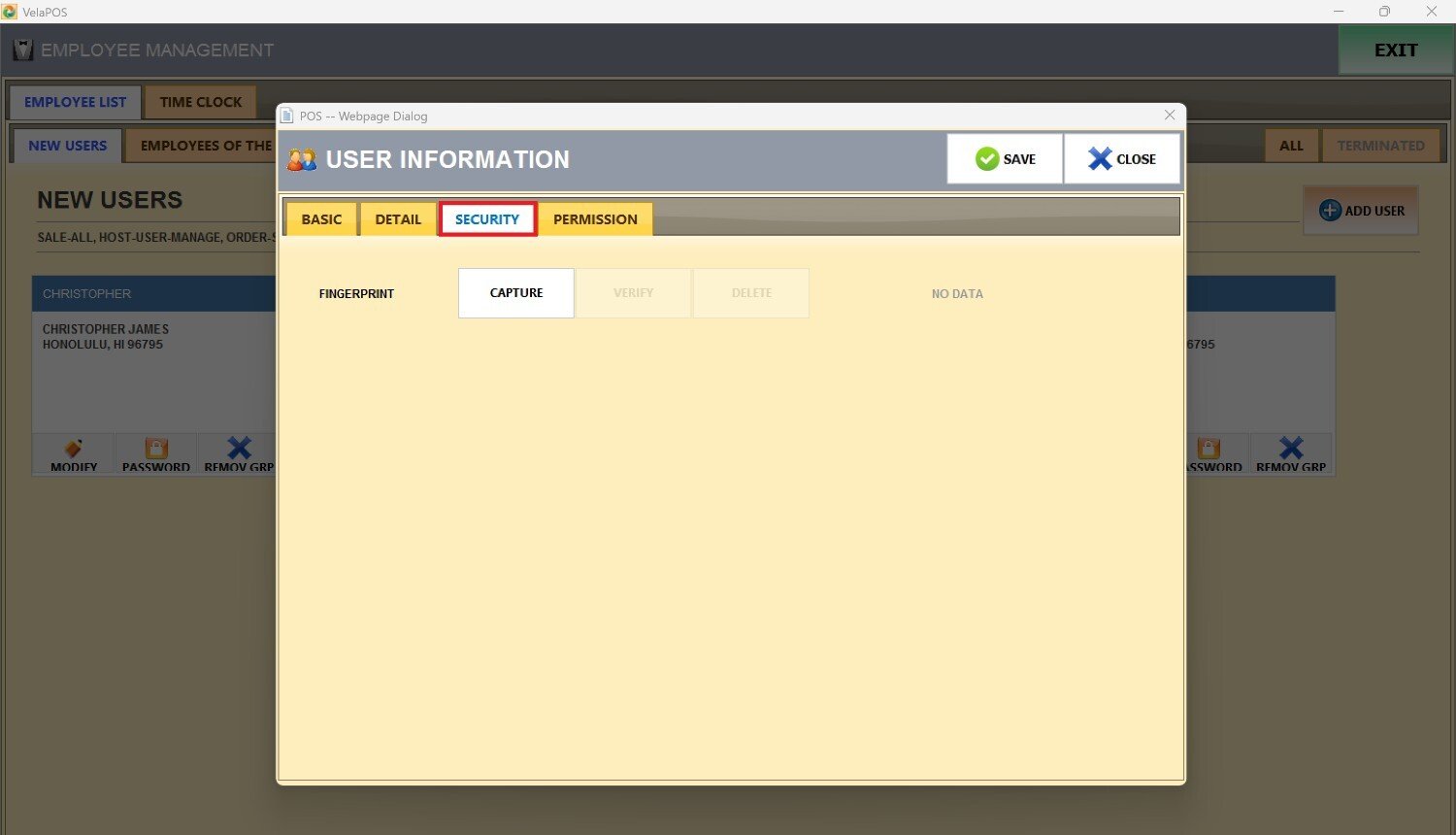Switch to the Time Clock tab
The width and height of the screenshot is (1456, 835).
(x=201, y=102)
